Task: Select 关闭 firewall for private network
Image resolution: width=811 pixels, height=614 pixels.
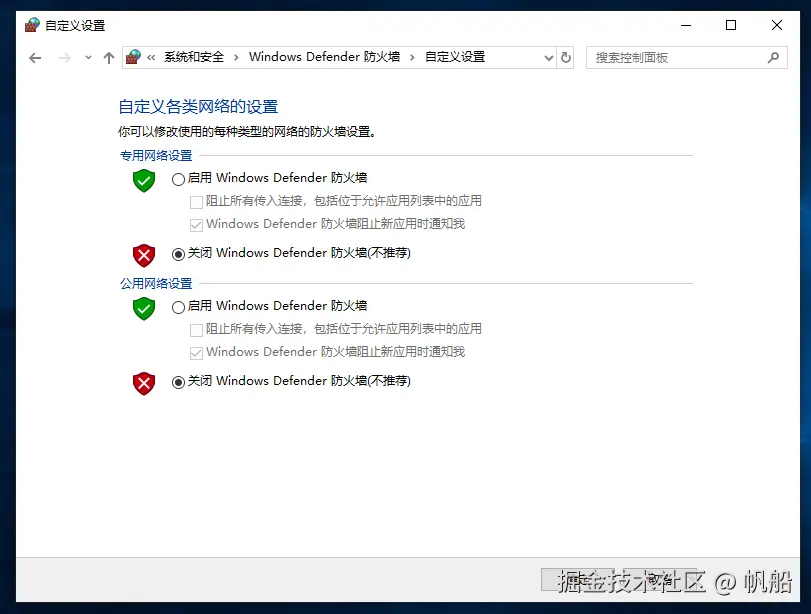Action: (x=178, y=254)
